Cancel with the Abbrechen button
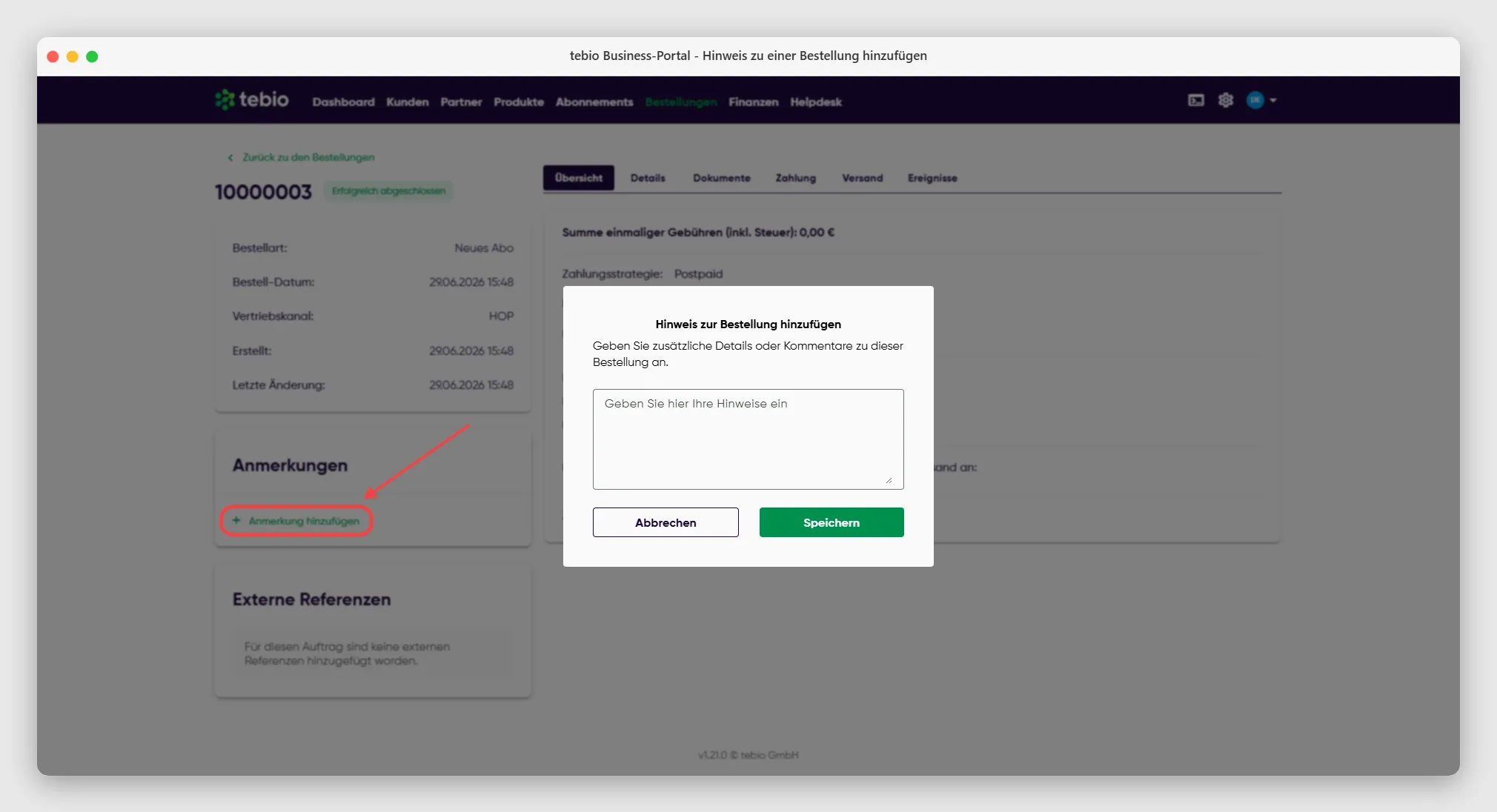The height and width of the screenshot is (812, 1497). pyautogui.click(x=665, y=522)
